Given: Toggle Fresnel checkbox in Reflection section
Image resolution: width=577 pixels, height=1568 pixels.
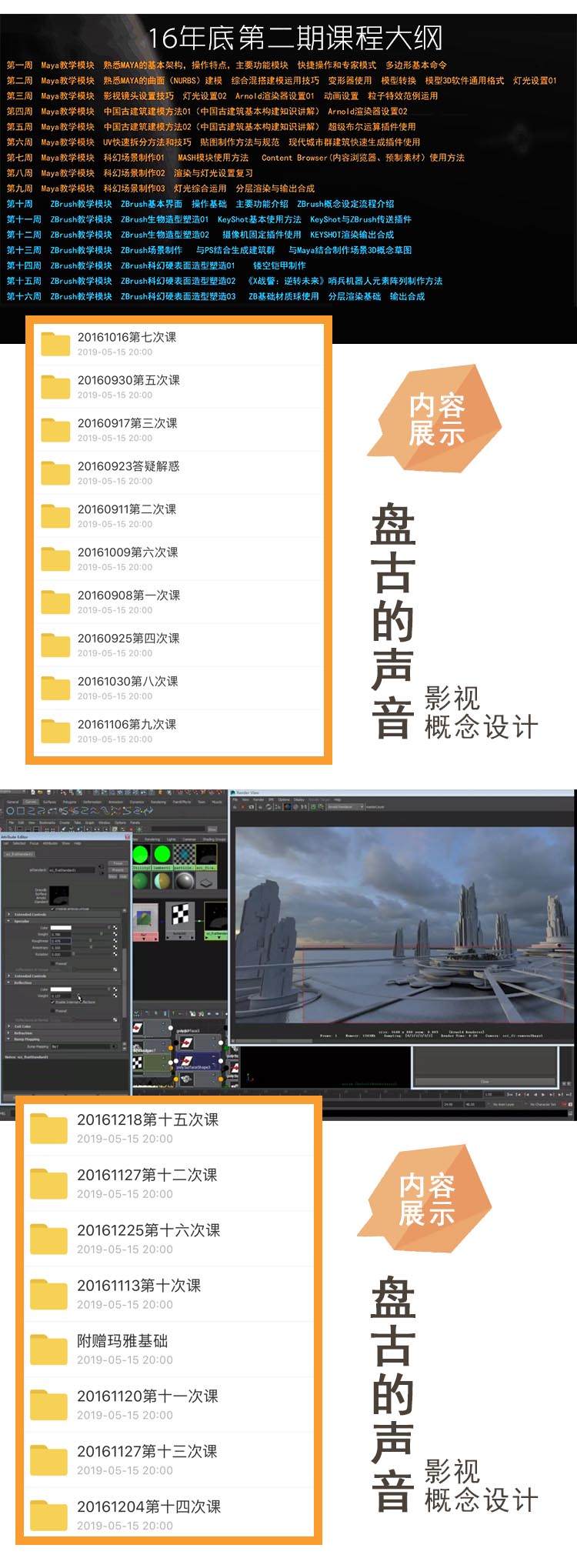Looking at the screenshot, I should tap(53, 1011).
